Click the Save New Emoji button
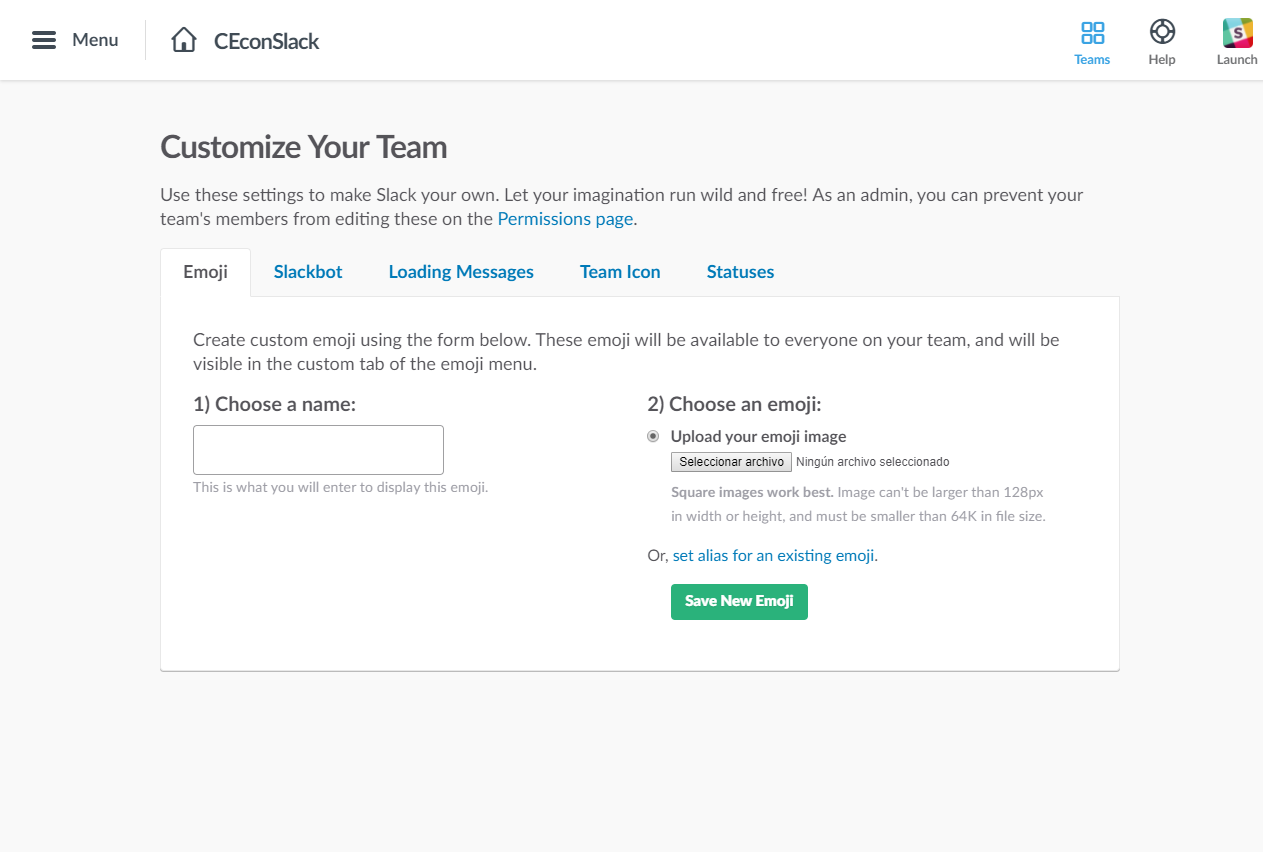Viewport: 1263px width, 852px height. point(739,601)
